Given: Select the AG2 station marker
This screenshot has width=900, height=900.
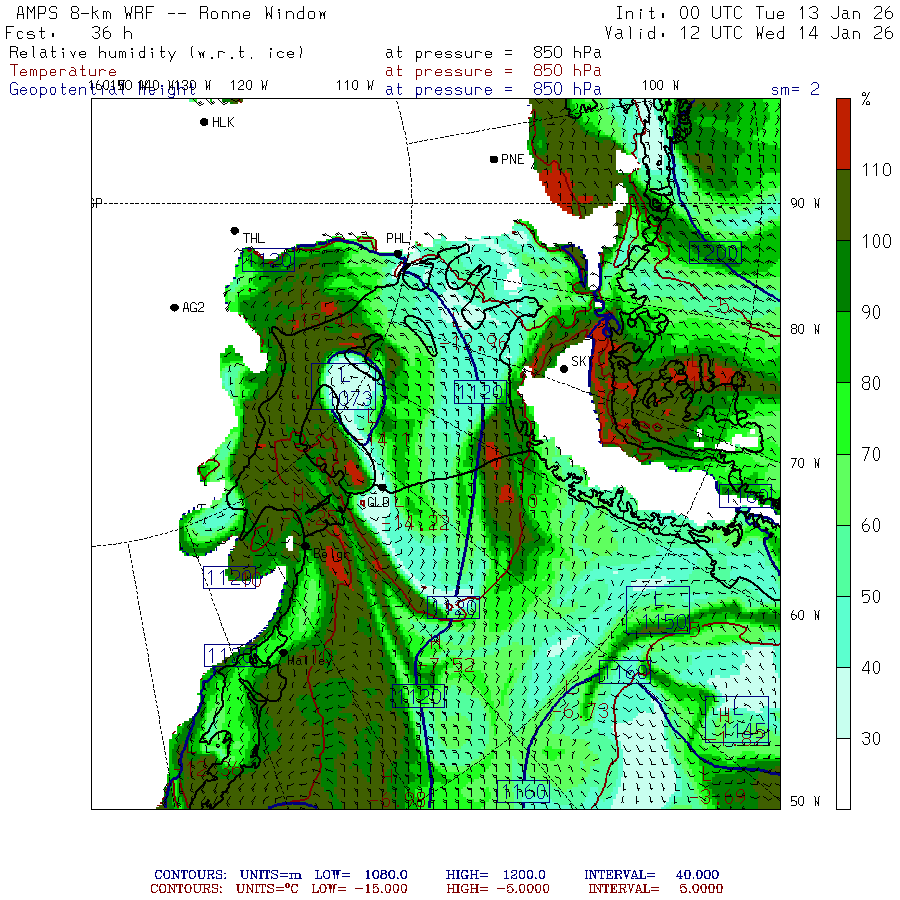Looking at the screenshot, I should pyautogui.click(x=174, y=307).
